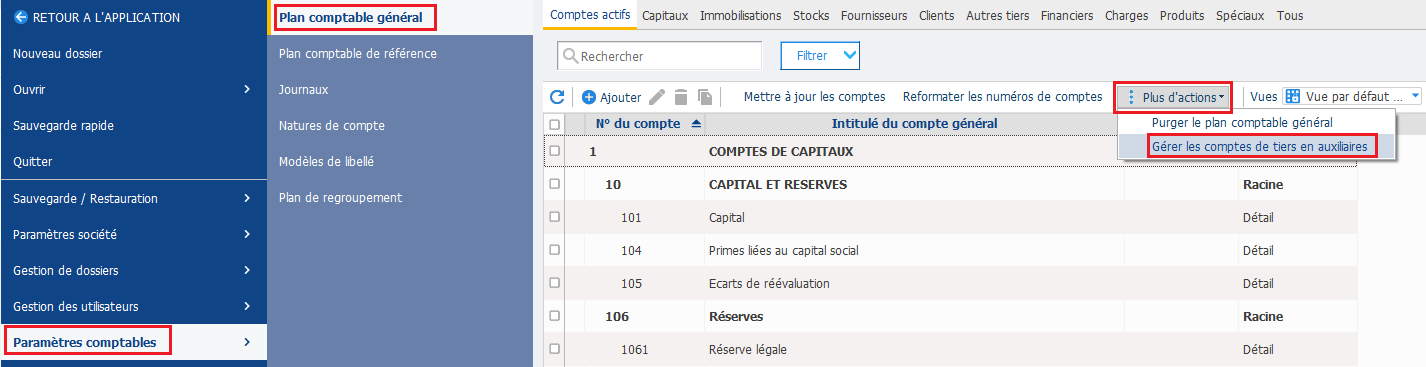Switch to Immobilisations tab
The image size is (1426, 367).
click(740, 16)
